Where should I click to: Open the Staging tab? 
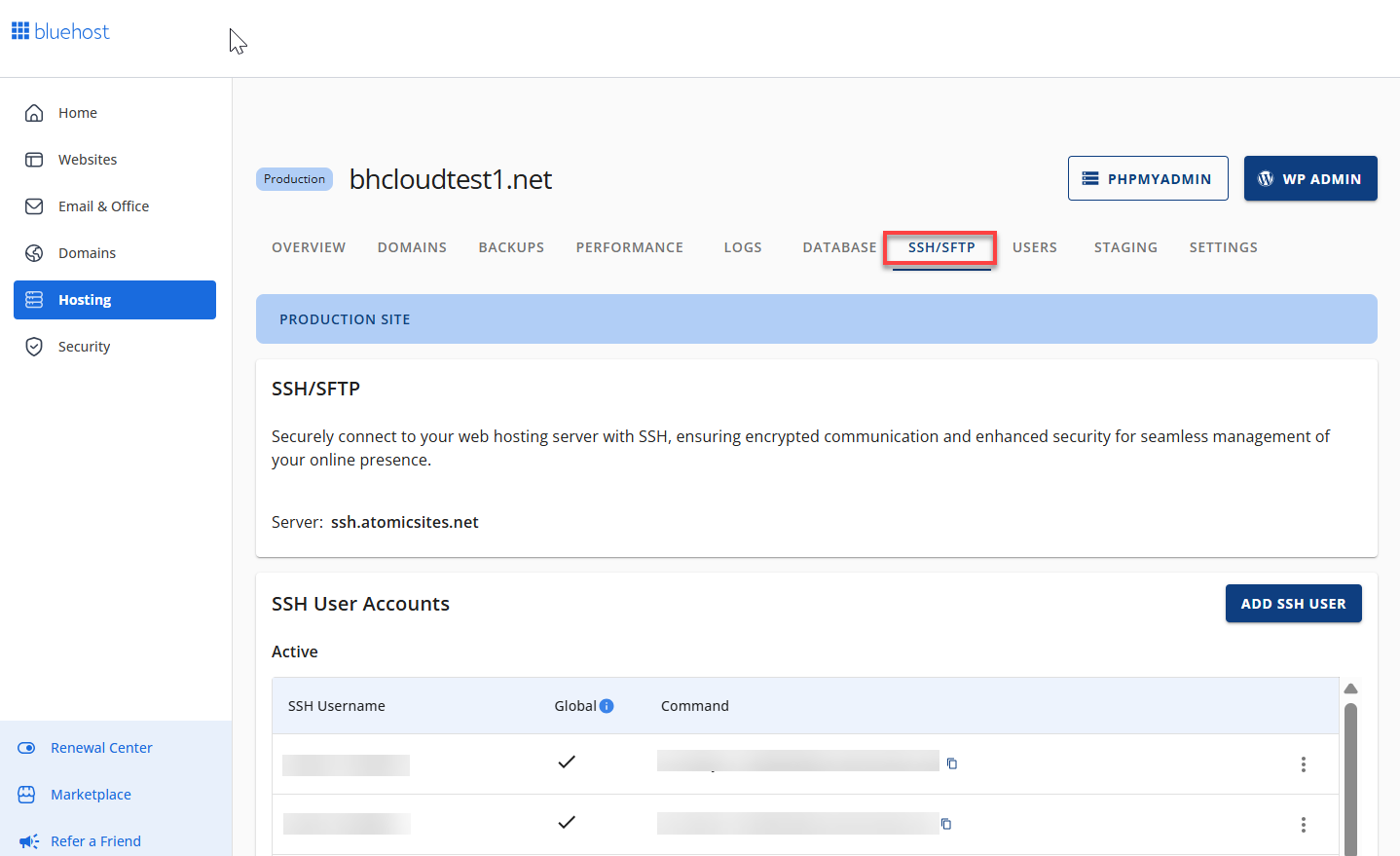[1125, 247]
